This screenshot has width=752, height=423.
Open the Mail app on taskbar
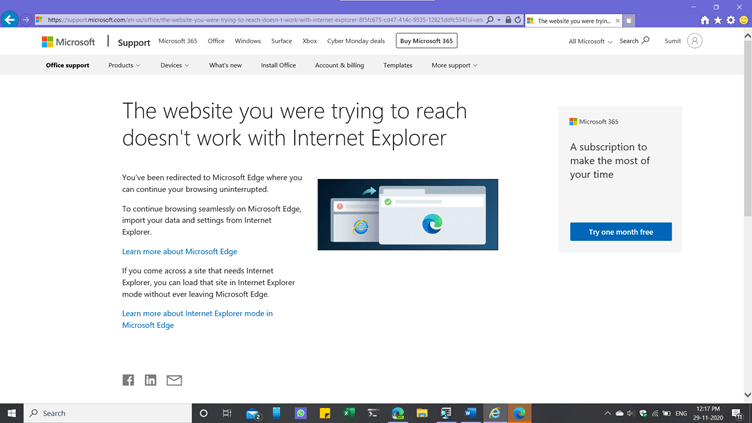(253, 413)
